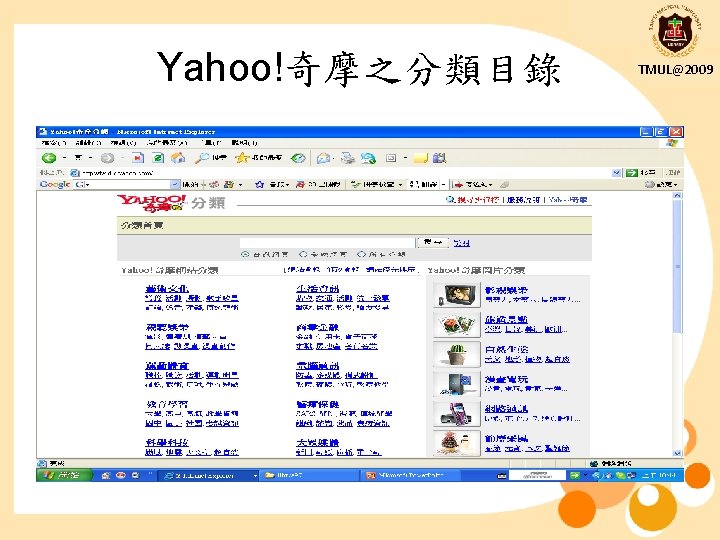The image size is (720, 540).
Task: Click the vertical scrollbar thumb of the page
Action: [677, 266]
